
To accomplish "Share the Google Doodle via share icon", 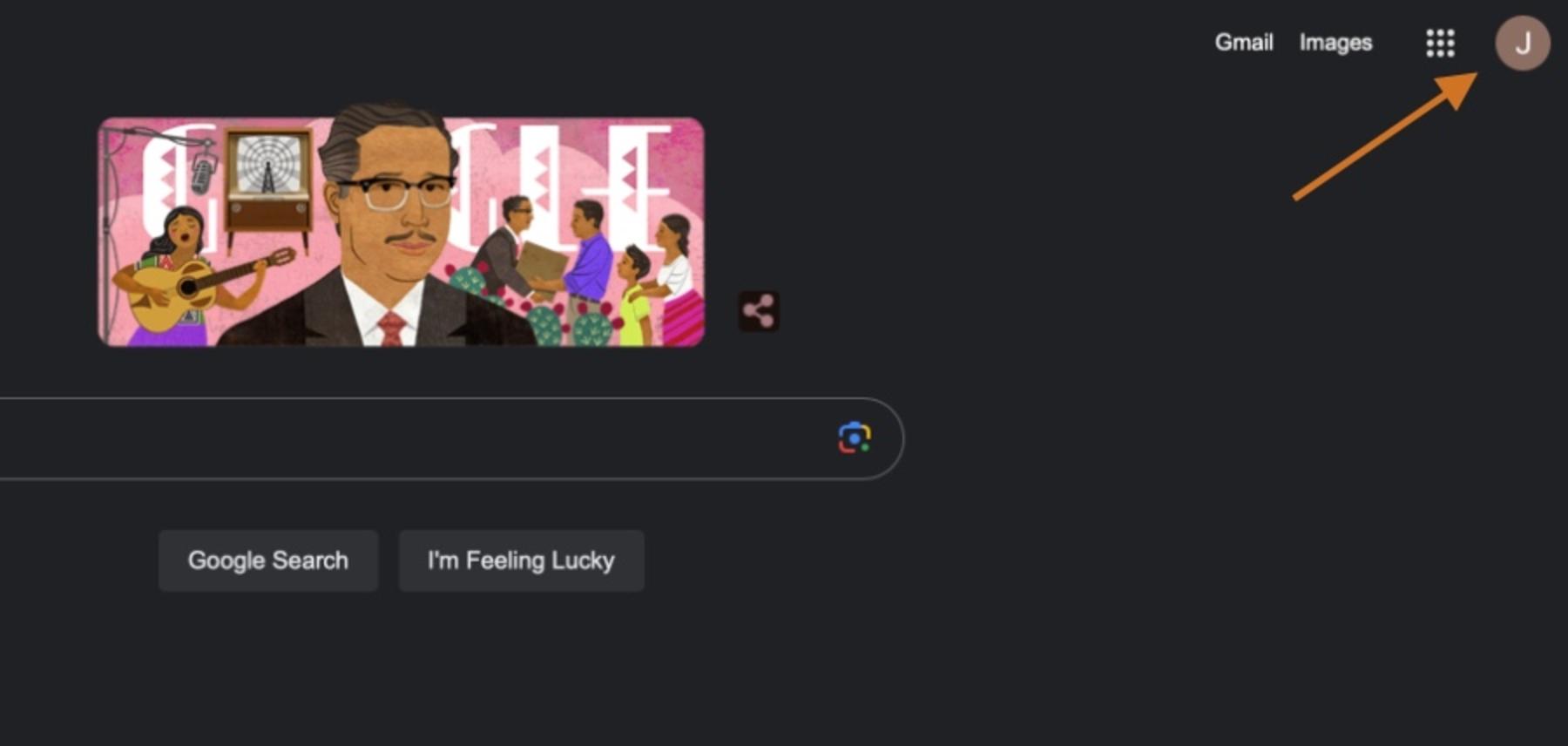I will click(x=759, y=311).
